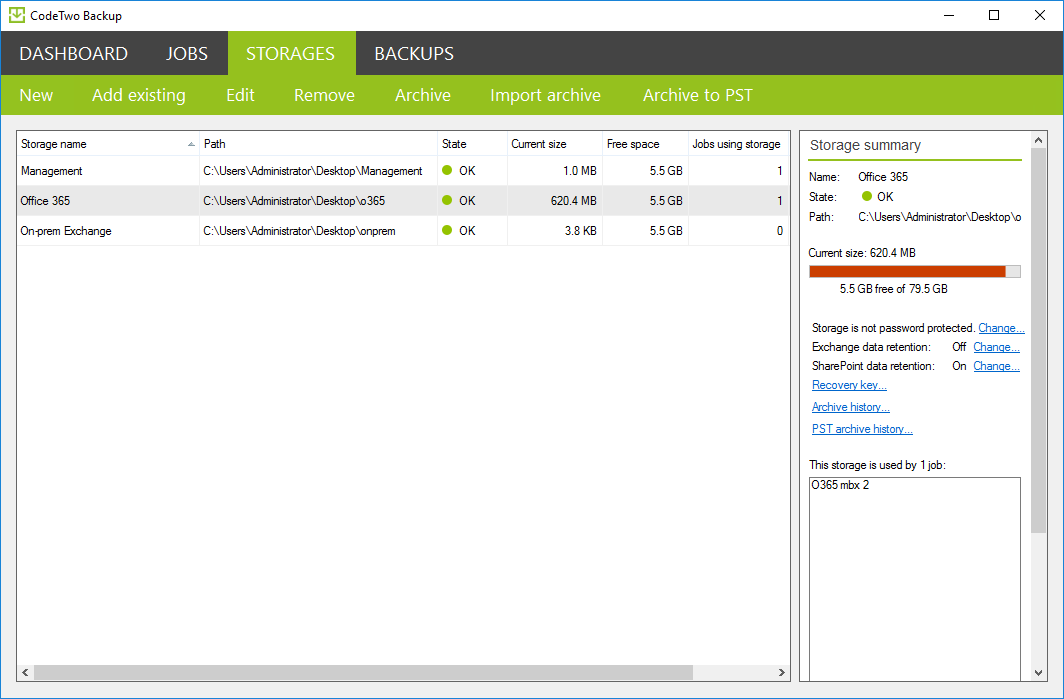Maximize the CodeTwo Backup window
The height and width of the screenshot is (699, 1064).
(994, 15)
